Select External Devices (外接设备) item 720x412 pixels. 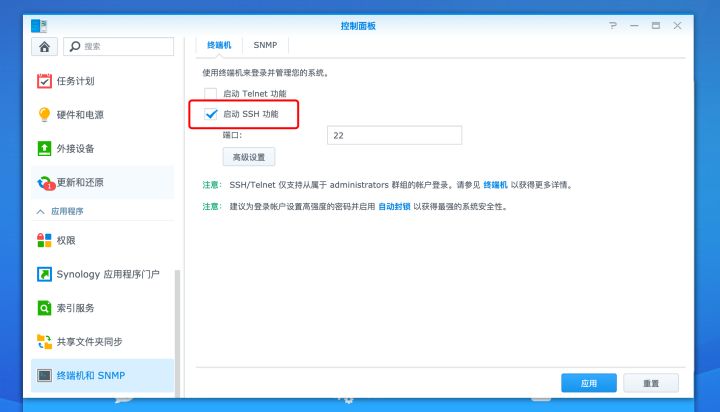click(x=75, y=149)
